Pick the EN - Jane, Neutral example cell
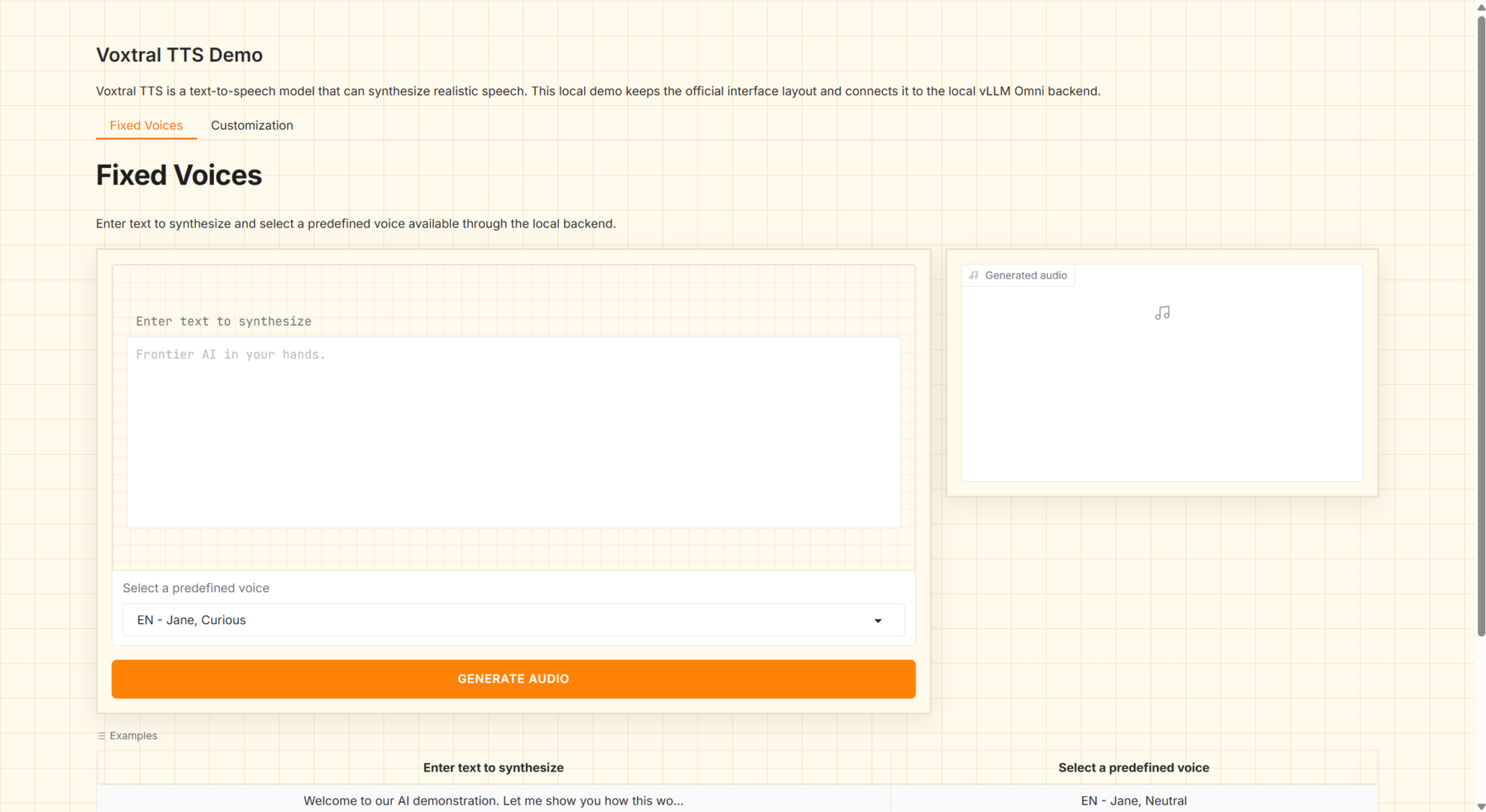 coord(1133,801)
